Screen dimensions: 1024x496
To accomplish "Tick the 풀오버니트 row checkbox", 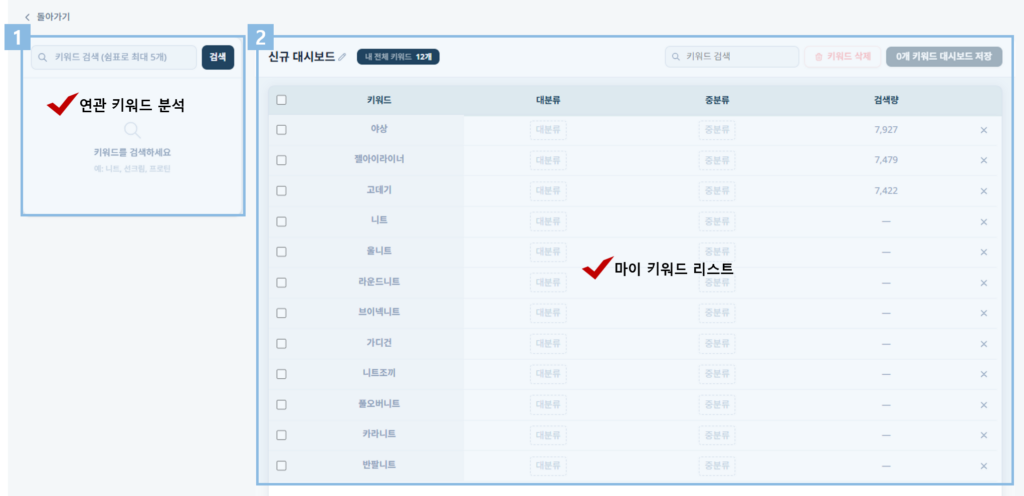I will 281,405.
